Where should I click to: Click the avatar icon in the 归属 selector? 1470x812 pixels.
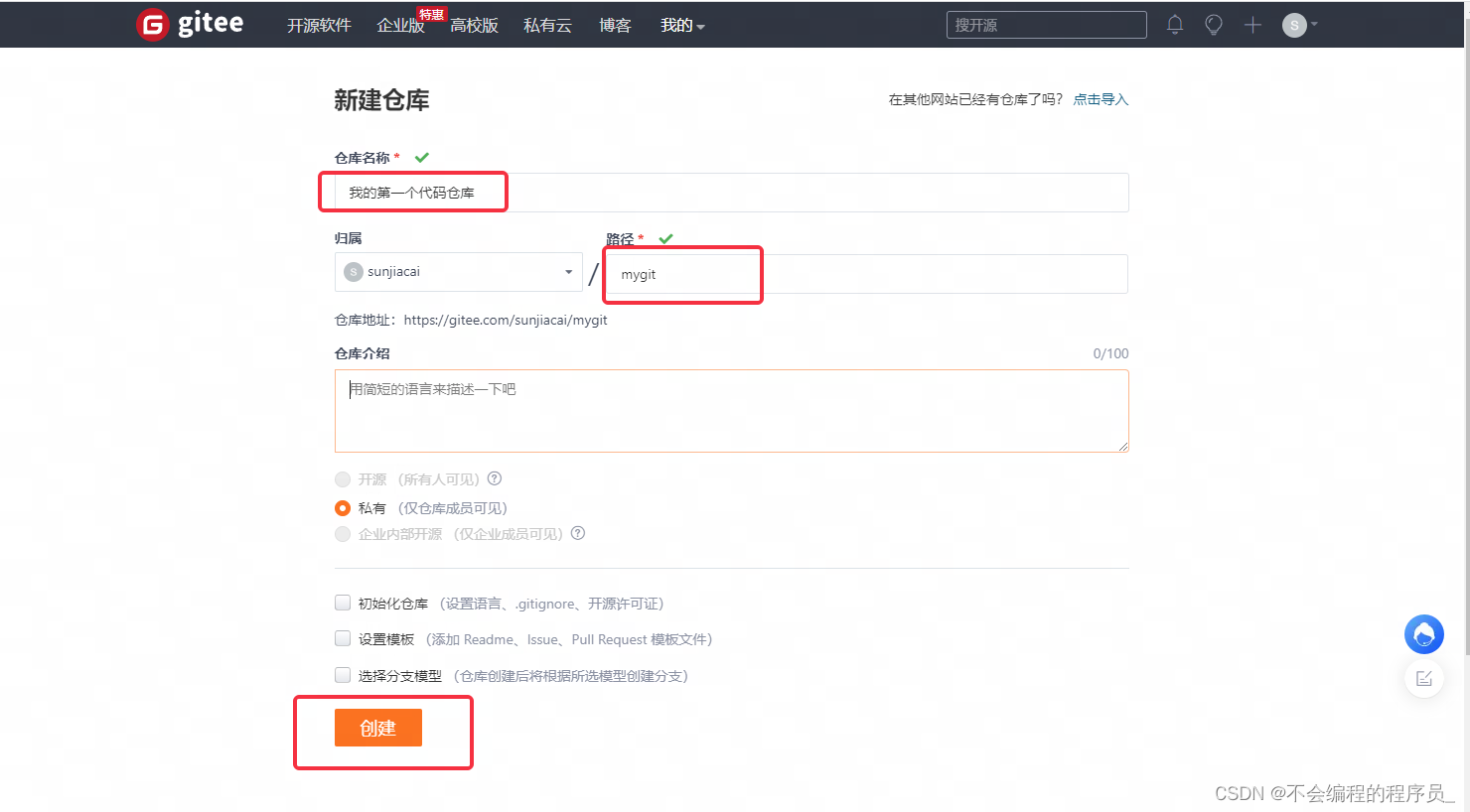pos(353,272)
